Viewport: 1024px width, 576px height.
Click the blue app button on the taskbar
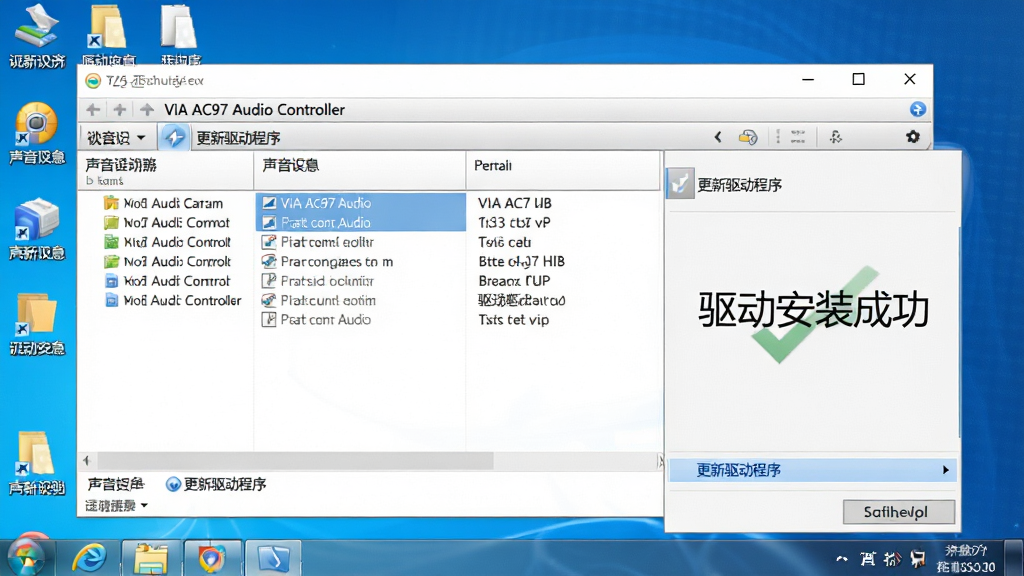click(x=273, y=559)
